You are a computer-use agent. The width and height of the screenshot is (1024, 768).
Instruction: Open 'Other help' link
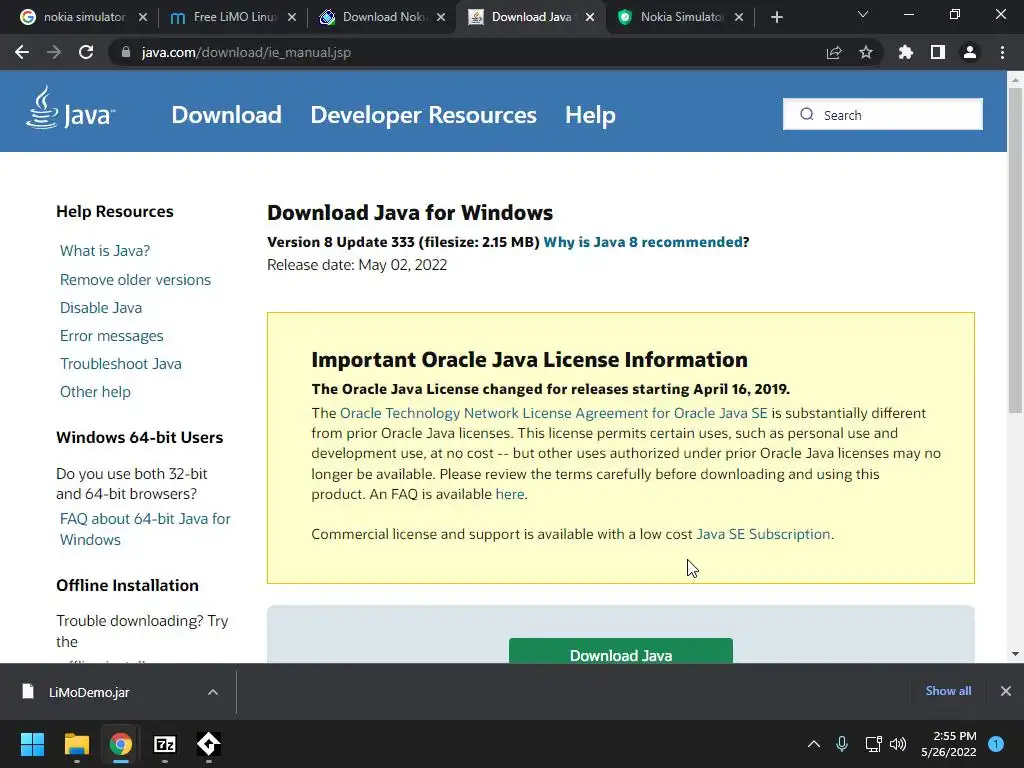coord(95,392)
